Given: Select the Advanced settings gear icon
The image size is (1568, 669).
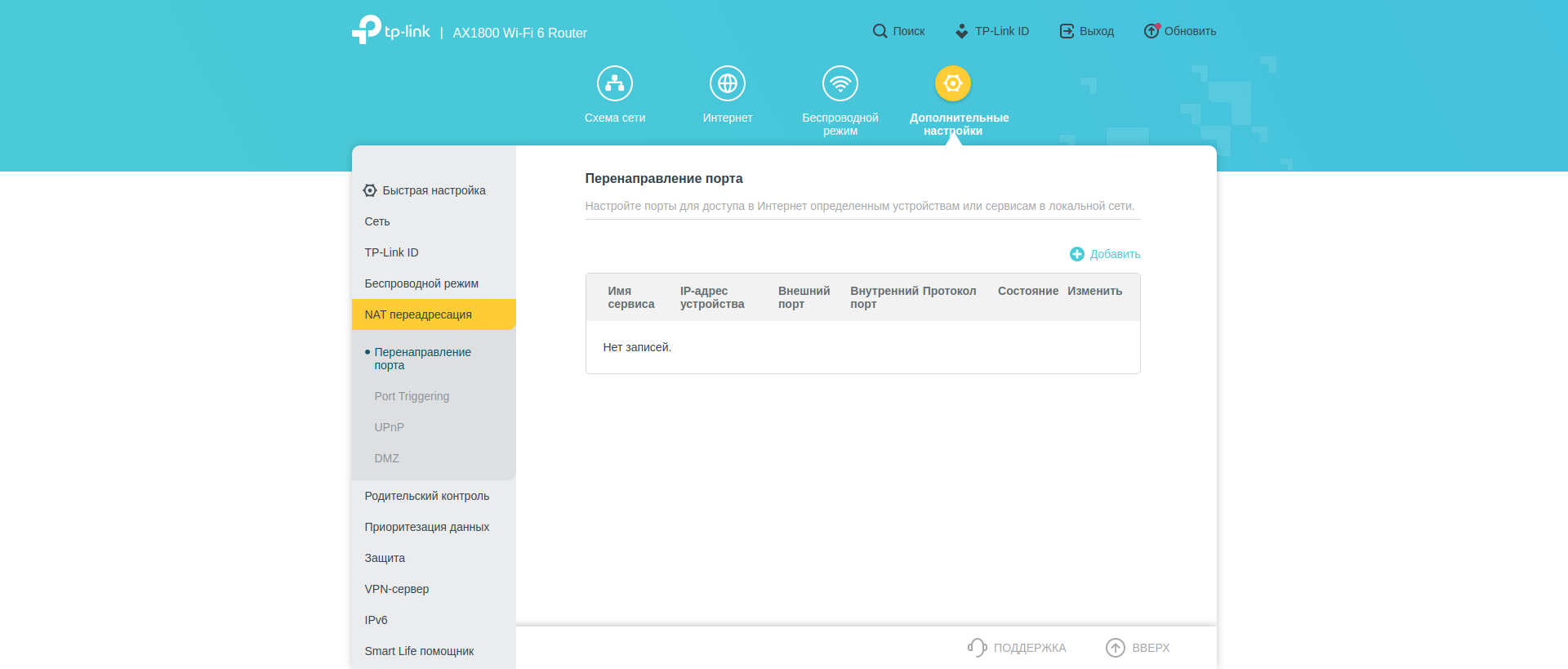Looking at the screenshot, I should (952, 83).
